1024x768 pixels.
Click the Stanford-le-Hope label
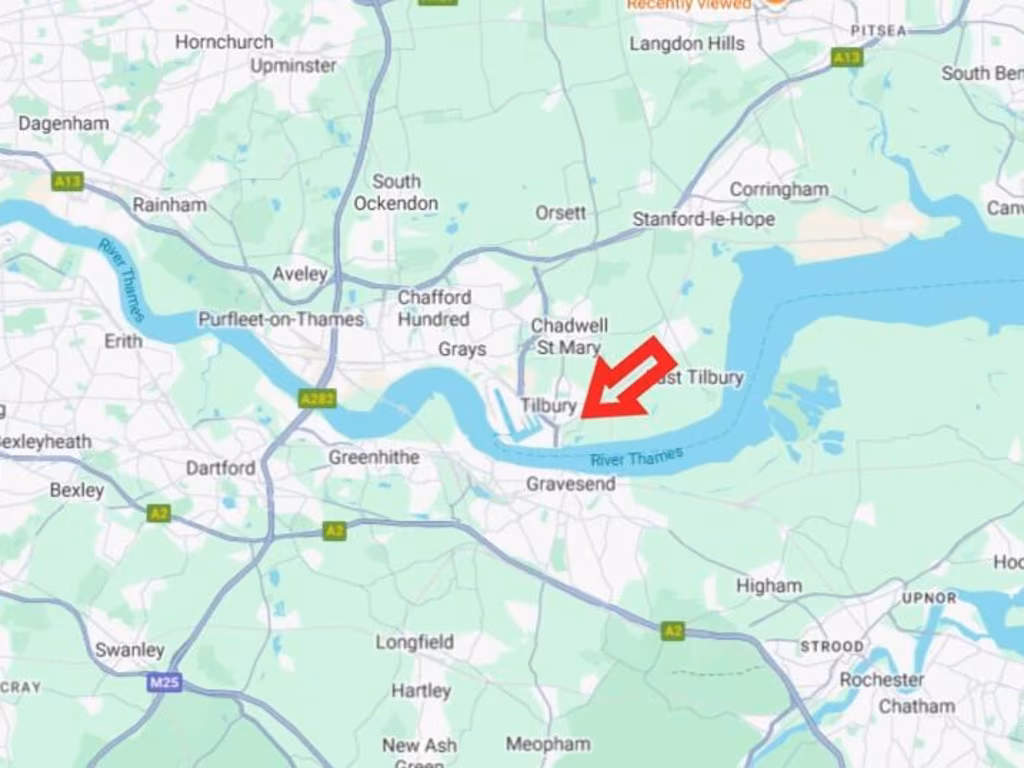[x=703, y=219]
